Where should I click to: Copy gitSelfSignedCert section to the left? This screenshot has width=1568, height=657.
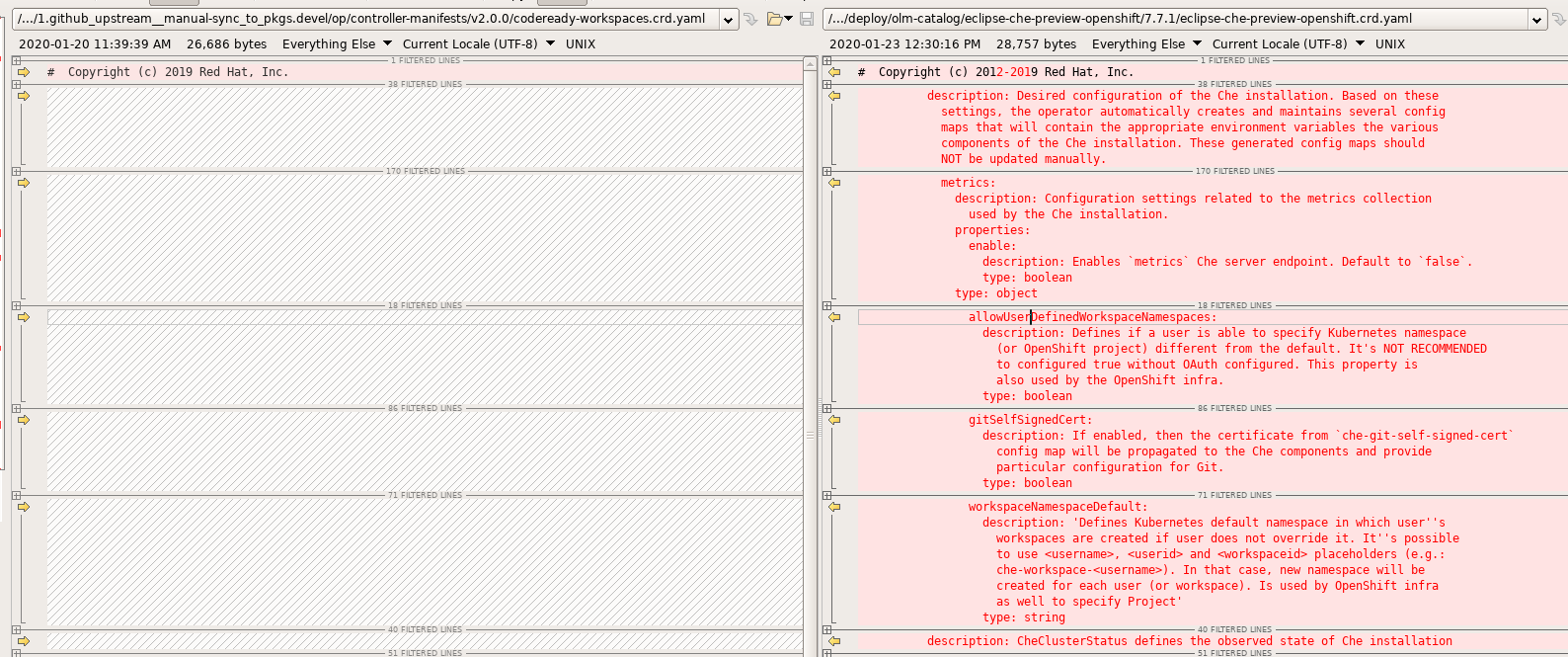click(x=834, y=420)
